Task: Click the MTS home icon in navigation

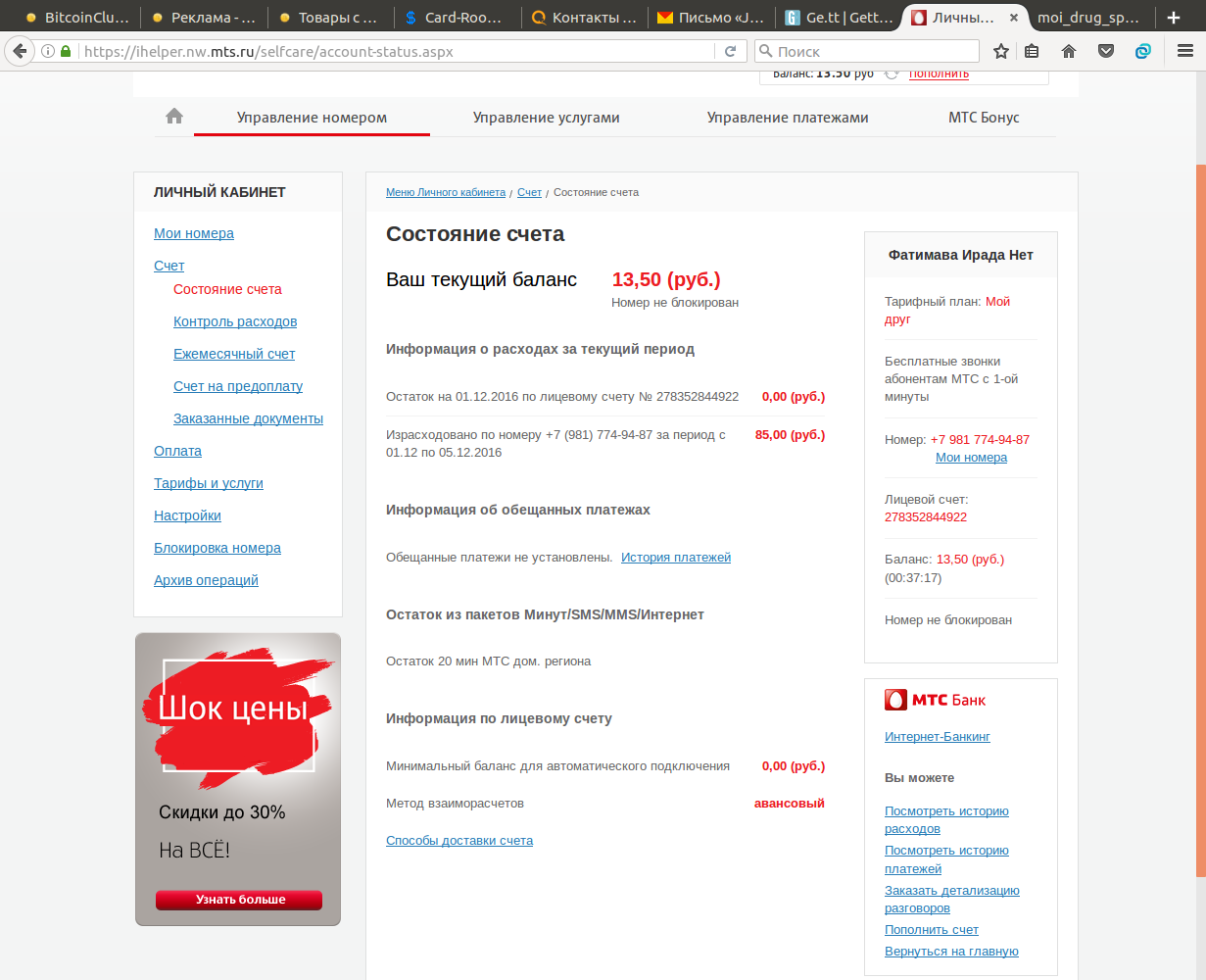Action: click(x=174, y=117)
